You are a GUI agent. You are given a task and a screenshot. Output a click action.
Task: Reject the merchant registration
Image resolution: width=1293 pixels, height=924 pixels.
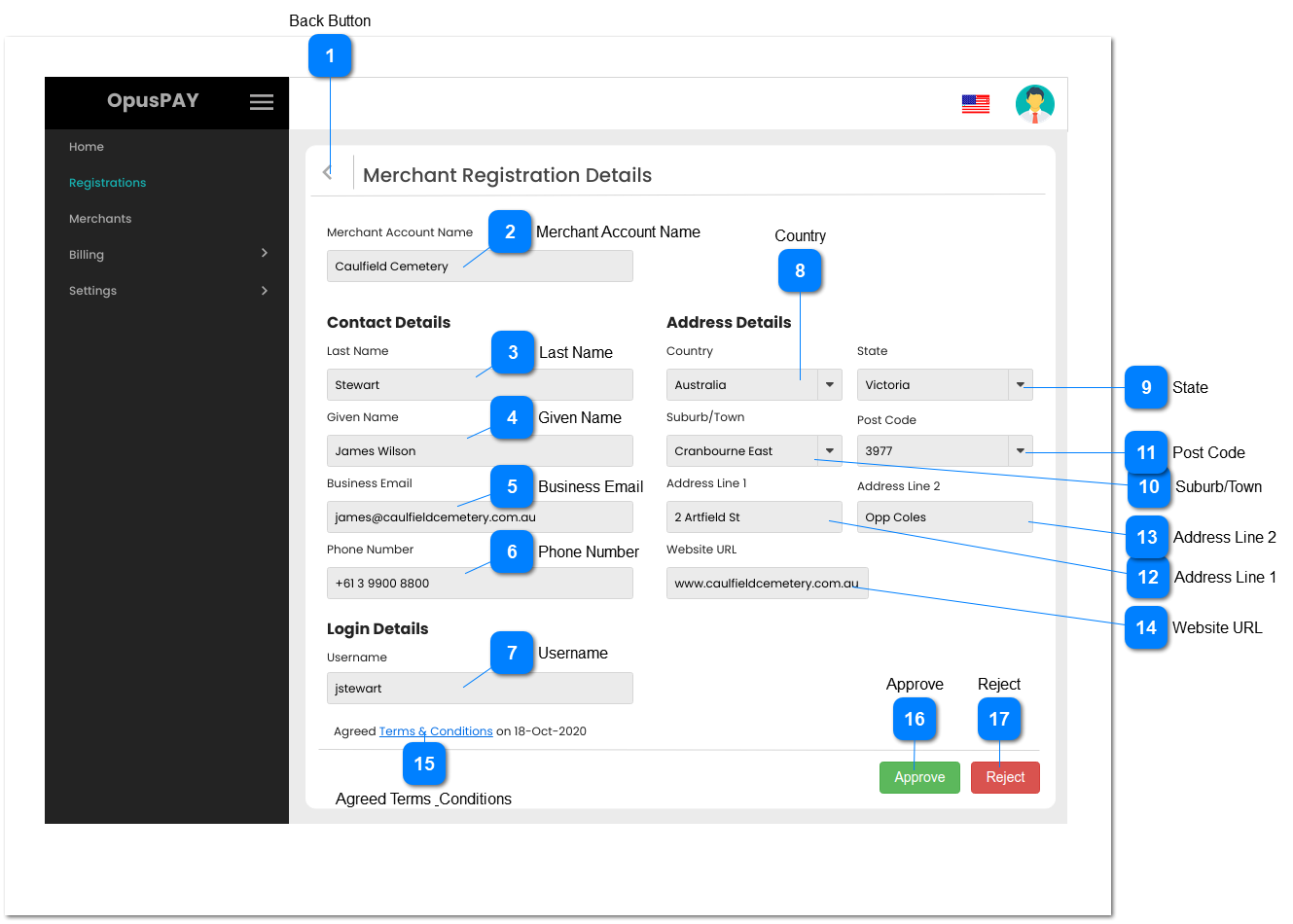(x=1004, y=777)
